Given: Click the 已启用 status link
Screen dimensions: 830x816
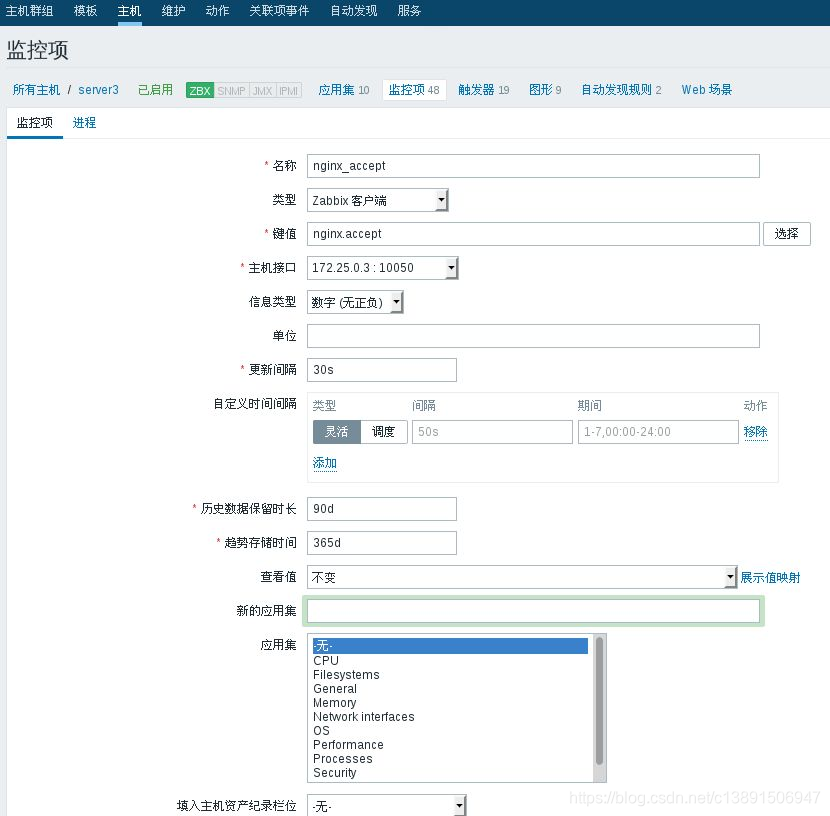Looking at the screenshot, I should (155, 90).
